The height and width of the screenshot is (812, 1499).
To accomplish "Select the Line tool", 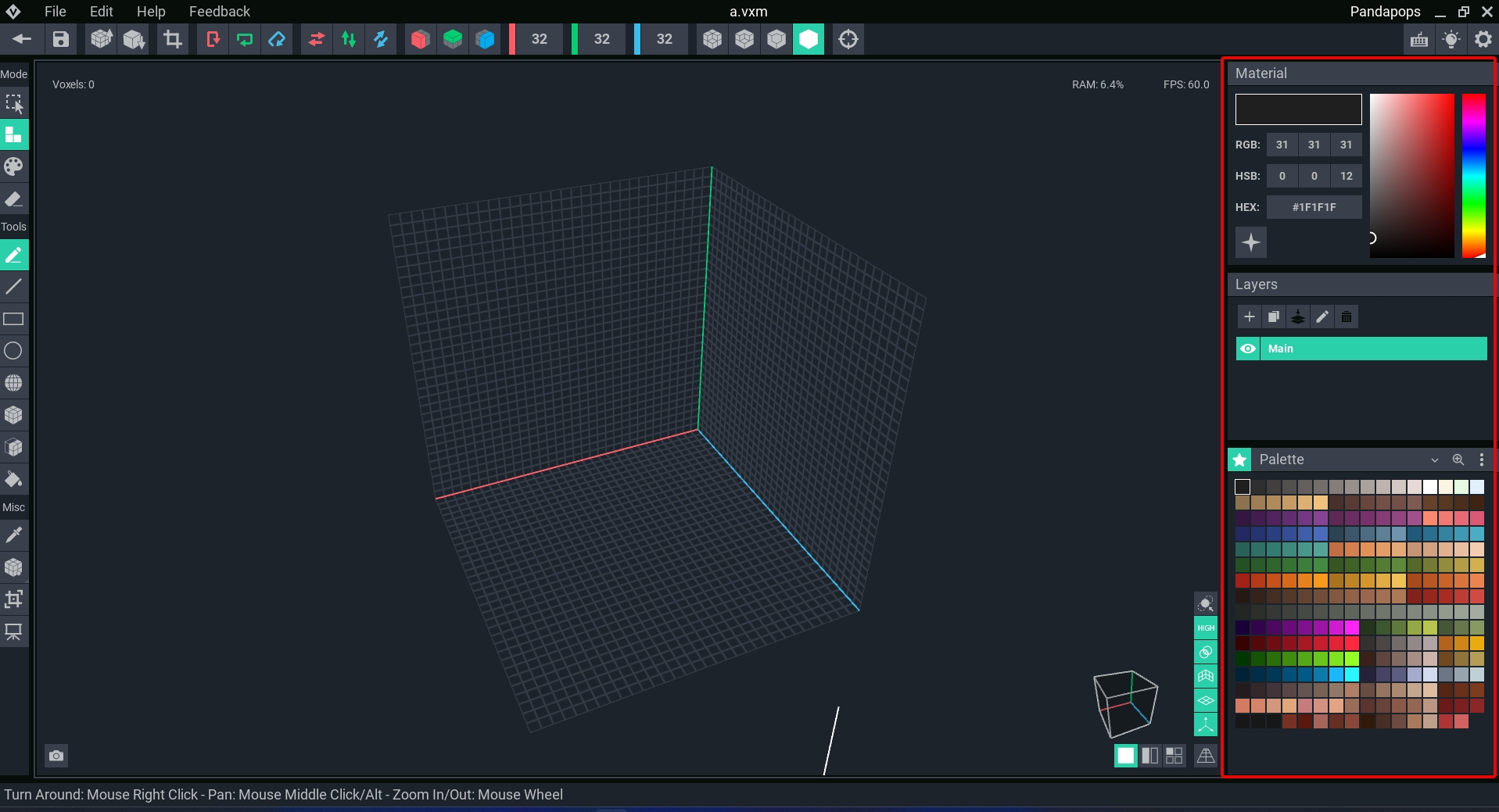I will click(x=13, y=287).
